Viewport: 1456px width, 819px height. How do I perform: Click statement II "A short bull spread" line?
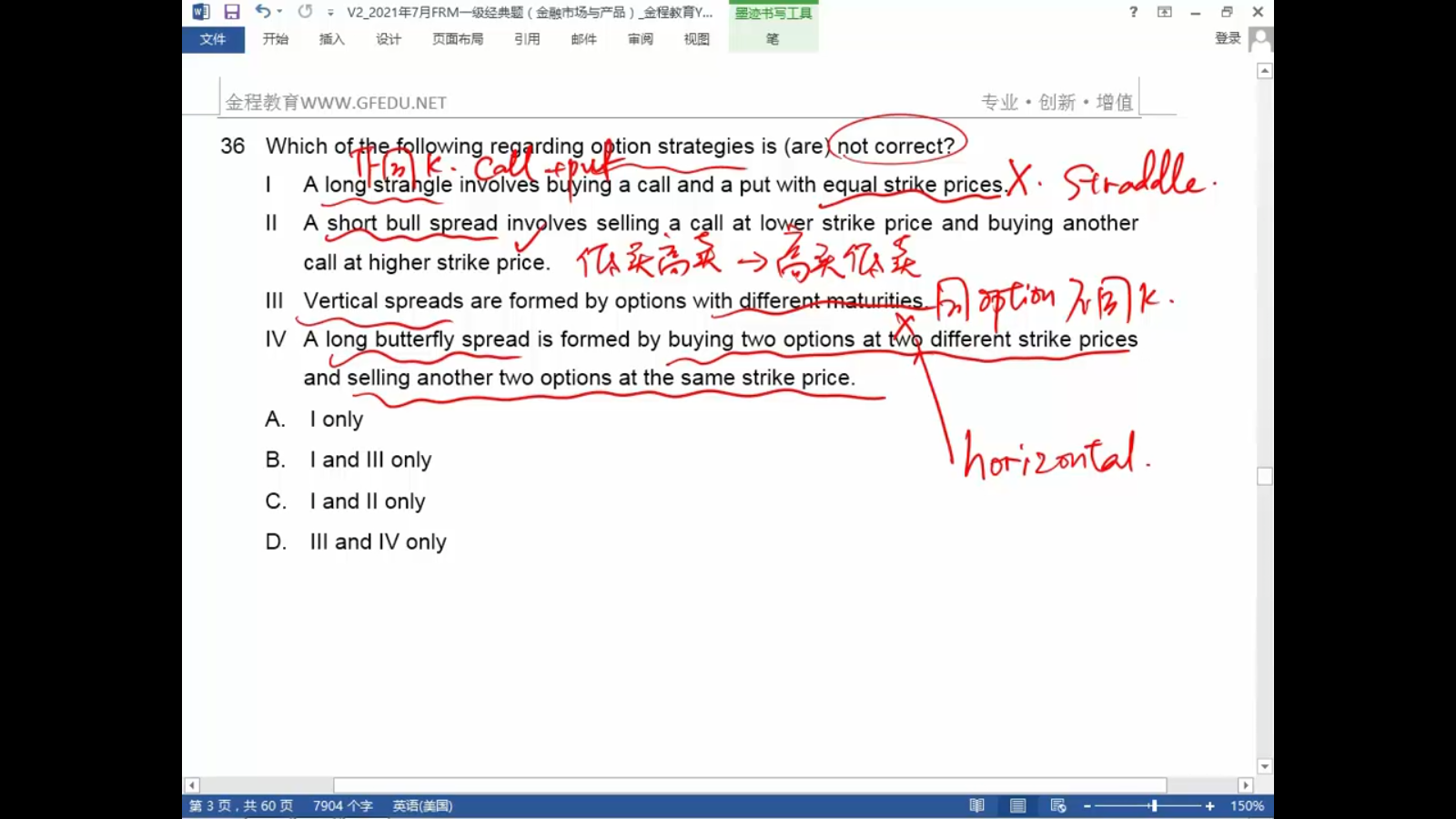(721, 223)
